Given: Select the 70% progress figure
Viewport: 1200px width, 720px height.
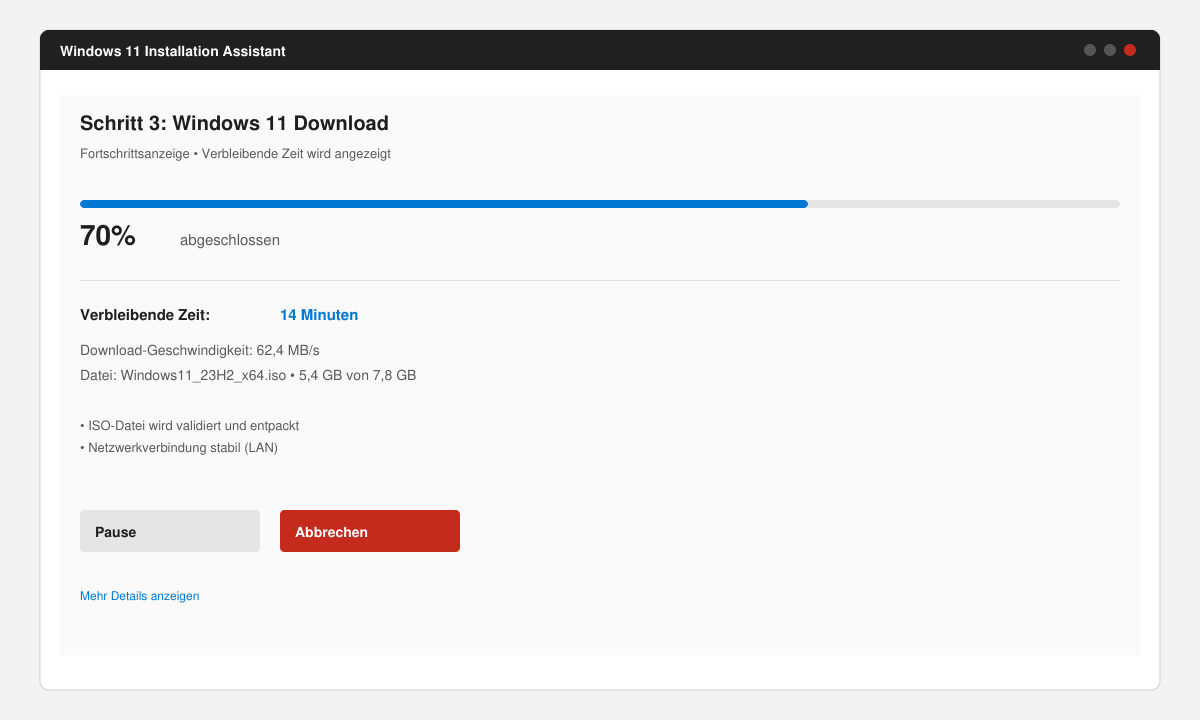Looking at the screenshot, I should click(x=107, y=237).
